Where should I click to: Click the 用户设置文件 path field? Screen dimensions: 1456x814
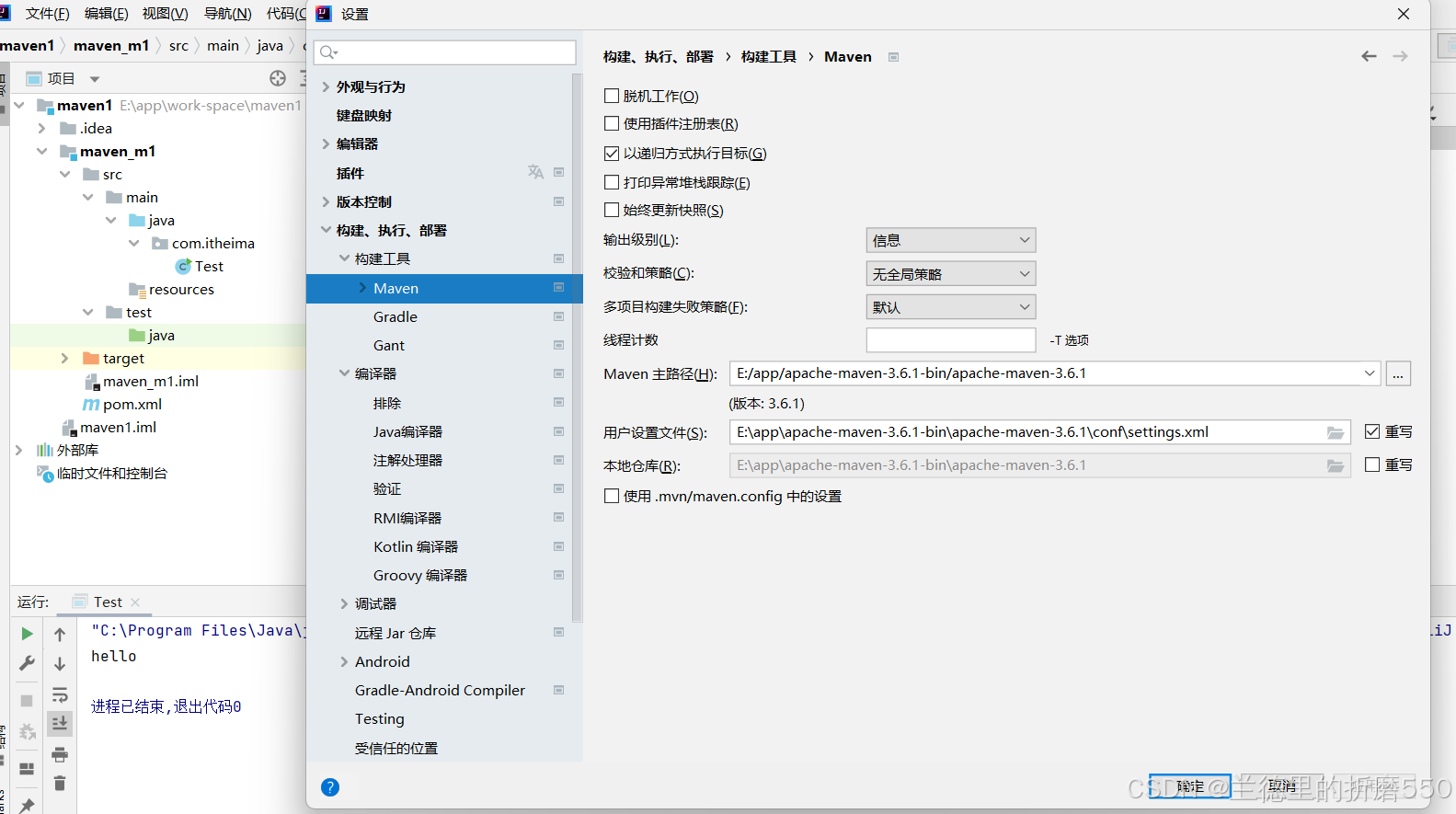[1039, 431]
